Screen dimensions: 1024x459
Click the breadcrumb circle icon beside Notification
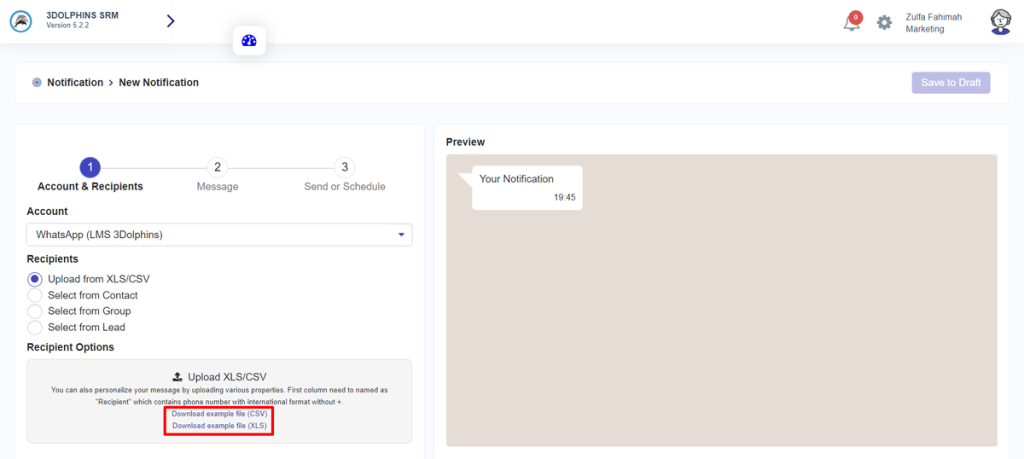[37, 82]
